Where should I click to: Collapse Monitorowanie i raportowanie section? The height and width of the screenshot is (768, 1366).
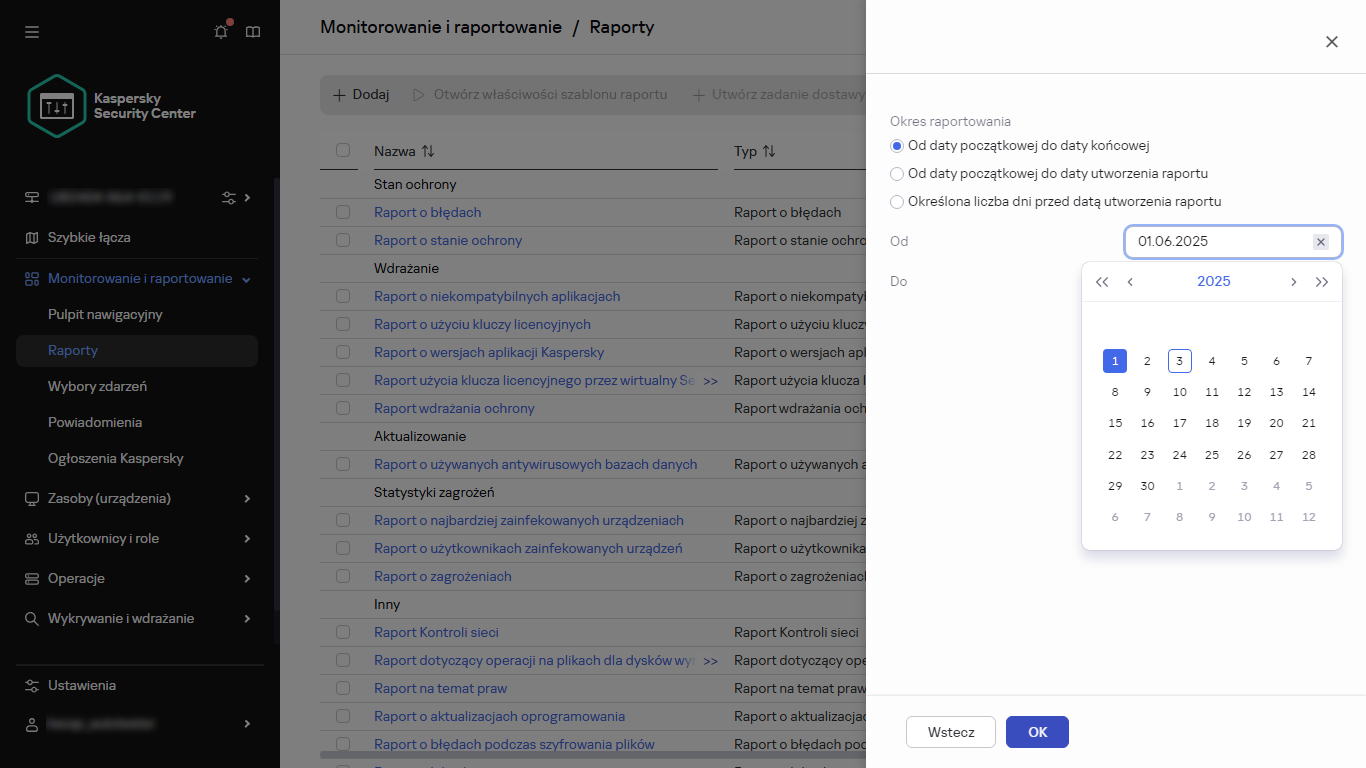246,279
